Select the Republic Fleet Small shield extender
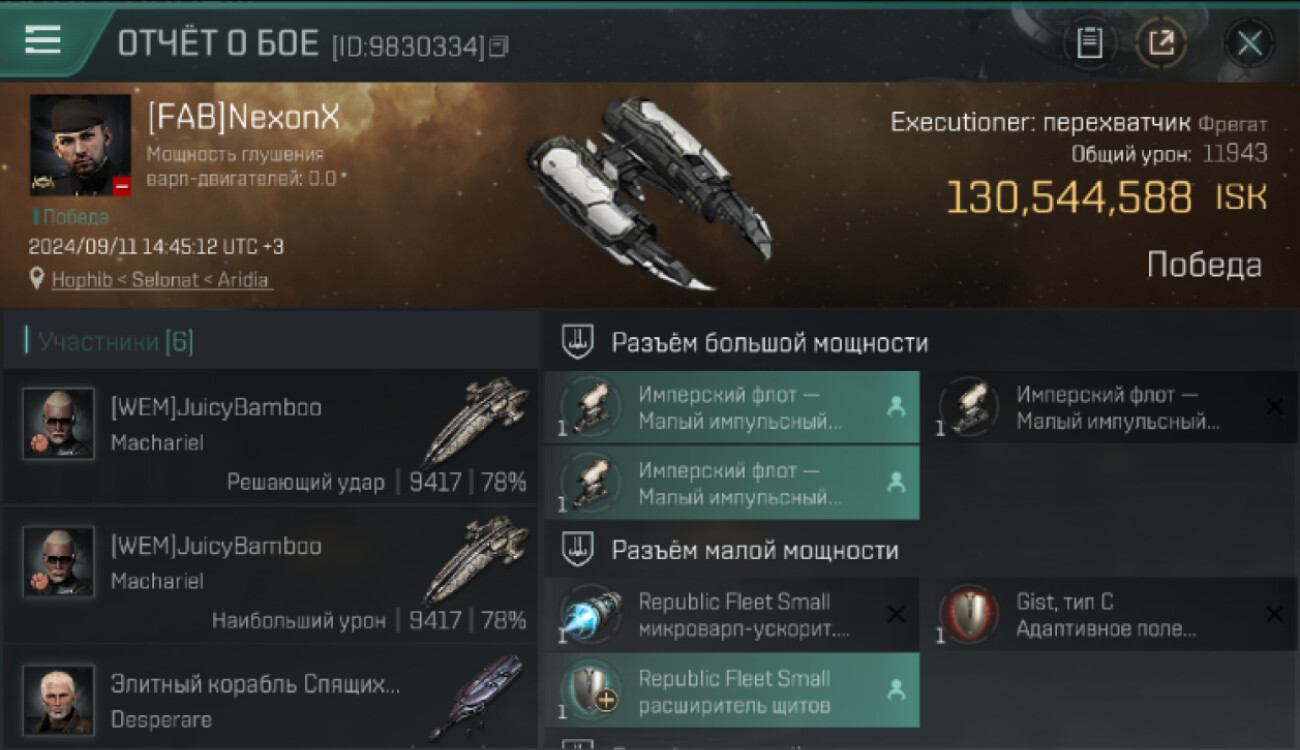Image resolution: width=1300 pixels, height=750 pixels. pyautogui.click(x=731, y=690)
